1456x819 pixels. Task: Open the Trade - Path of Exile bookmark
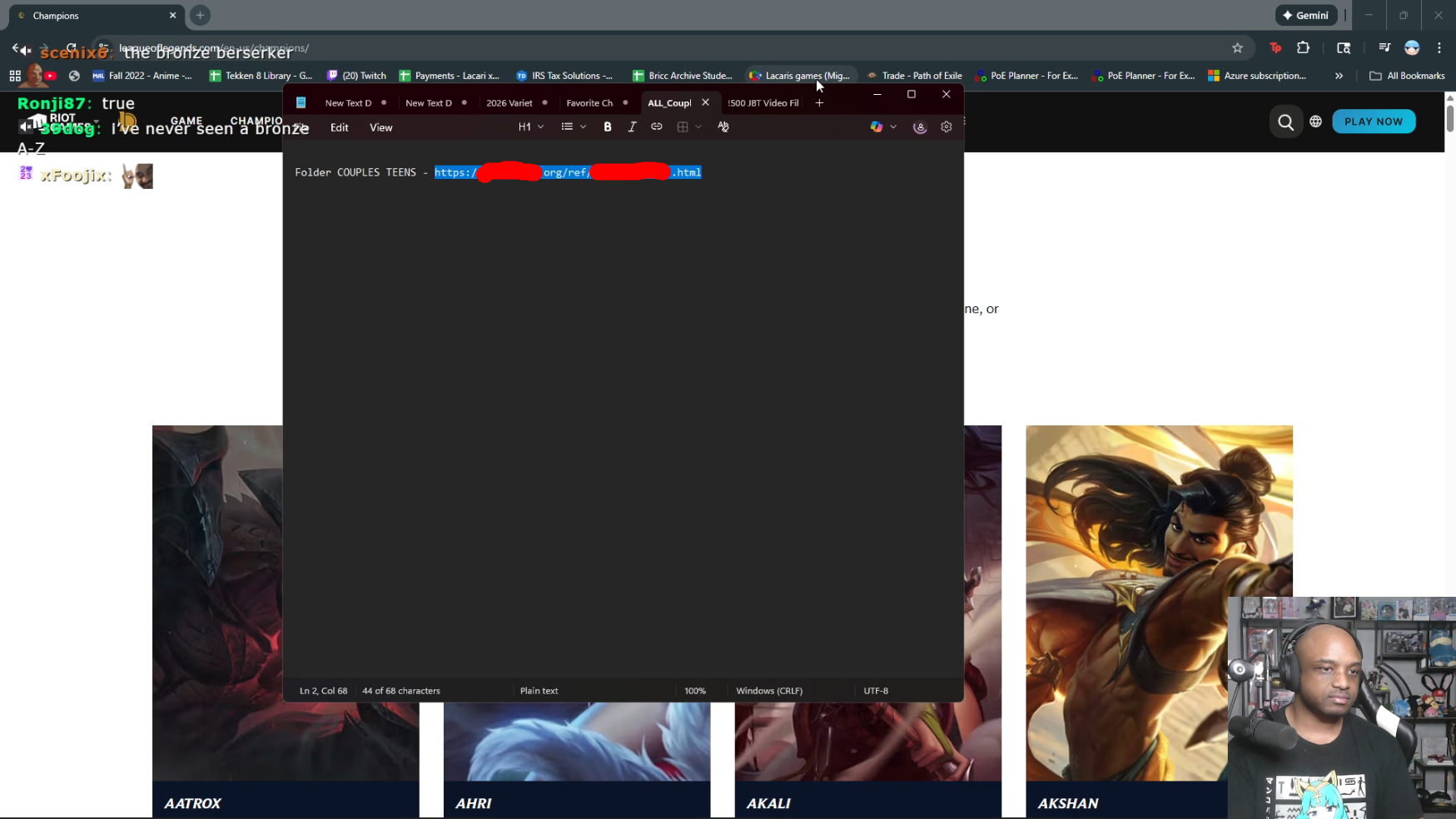coord(914,76)
